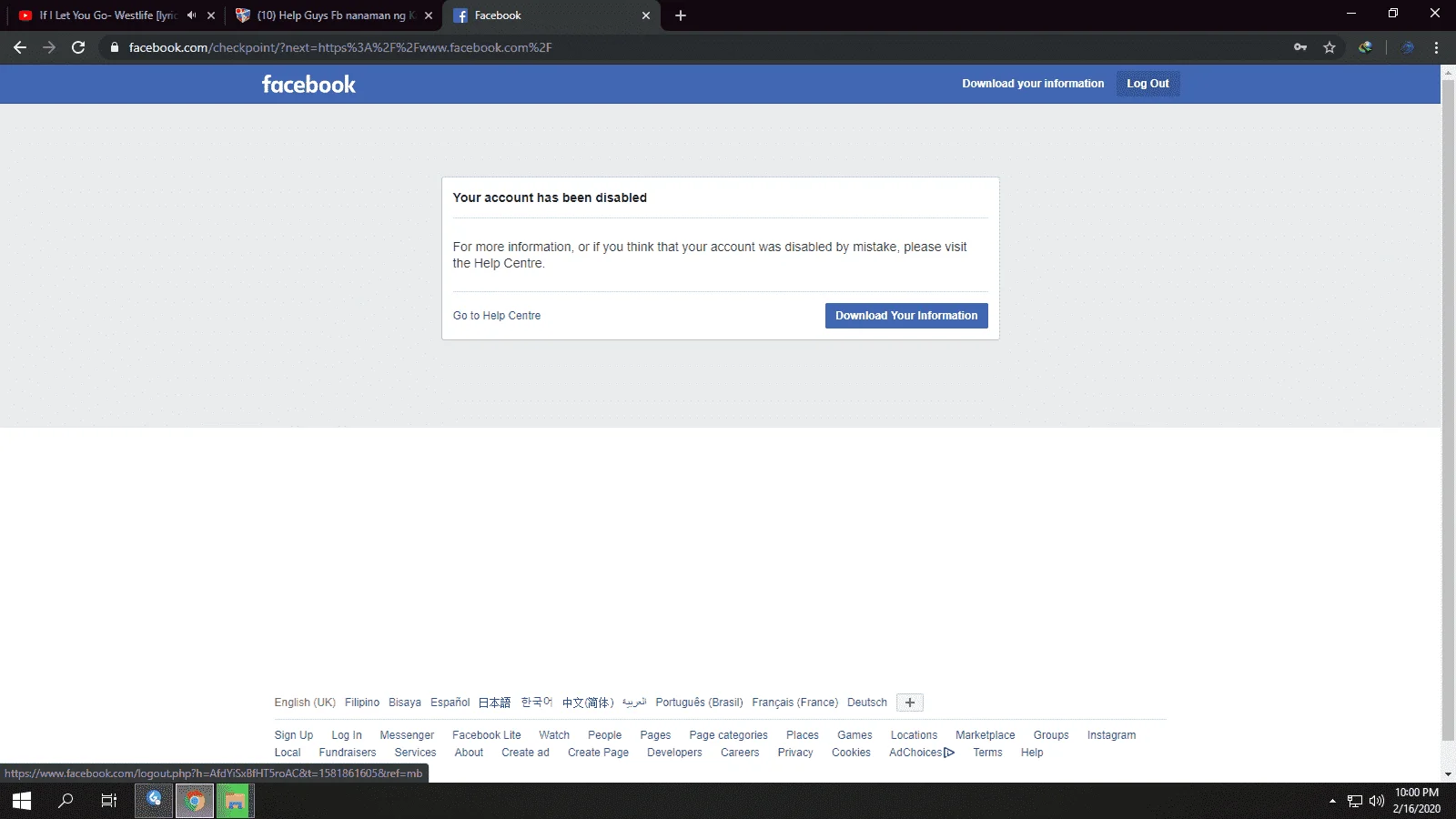
Task: Open the Marketplace footer link
Action: [x=986, y=735]
